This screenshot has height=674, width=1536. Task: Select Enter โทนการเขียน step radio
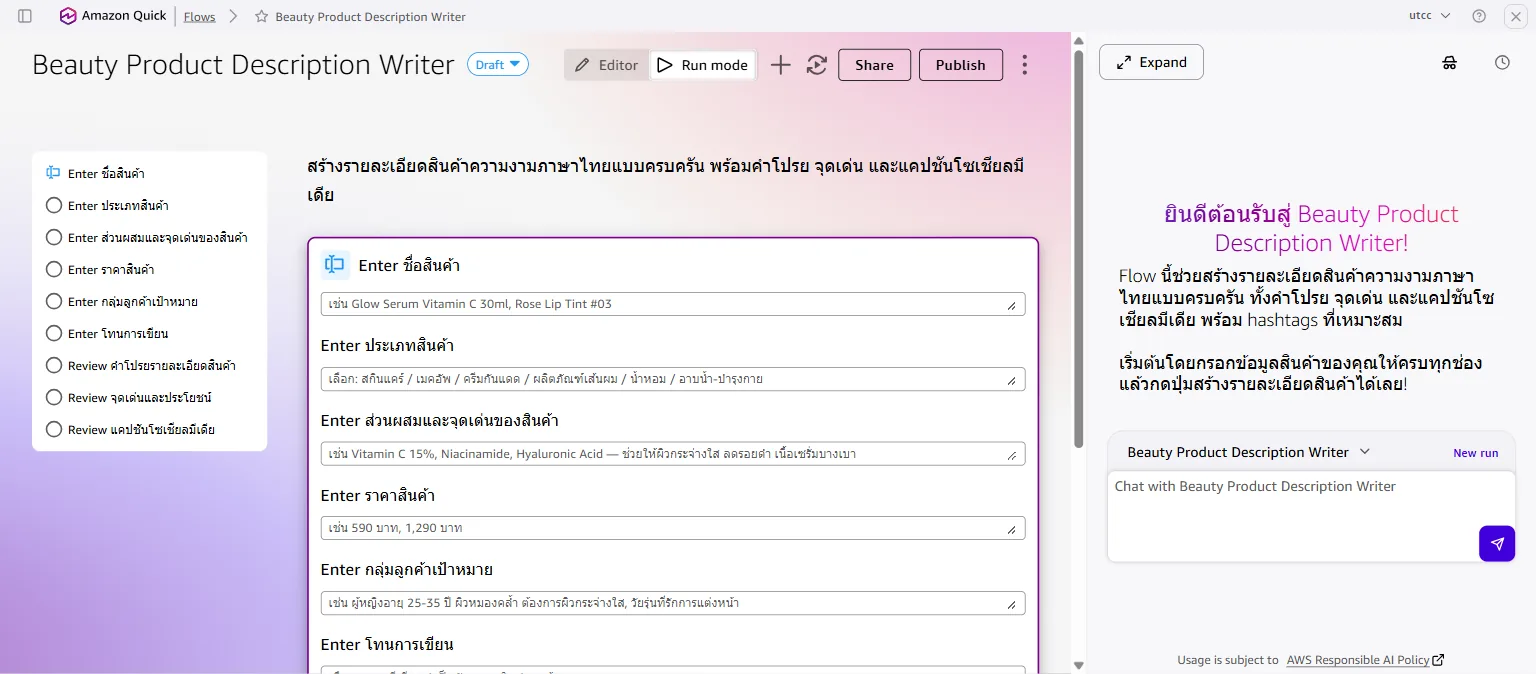[x=54, y=333]
